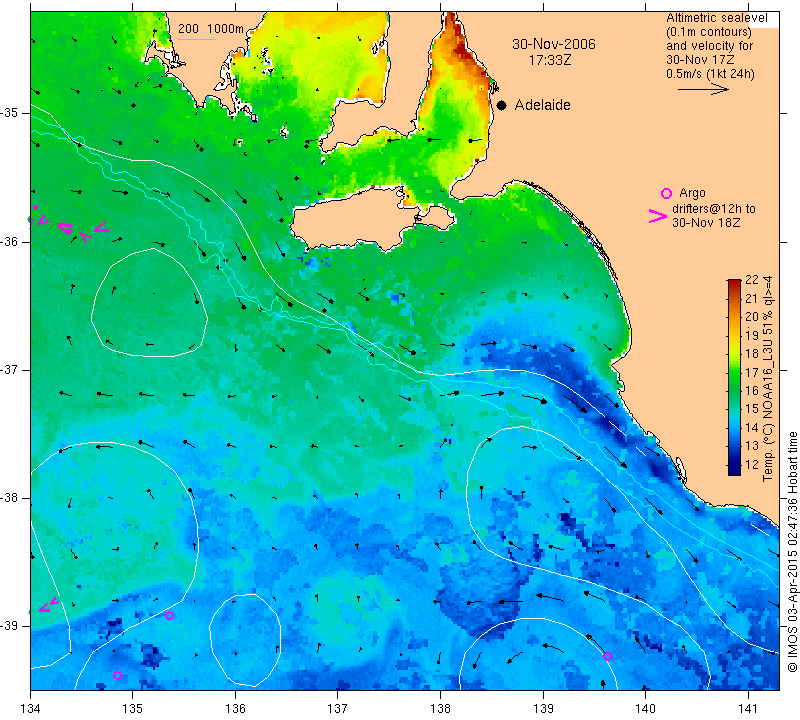Click the magenta Argo circle in the legend

point(666,193)
